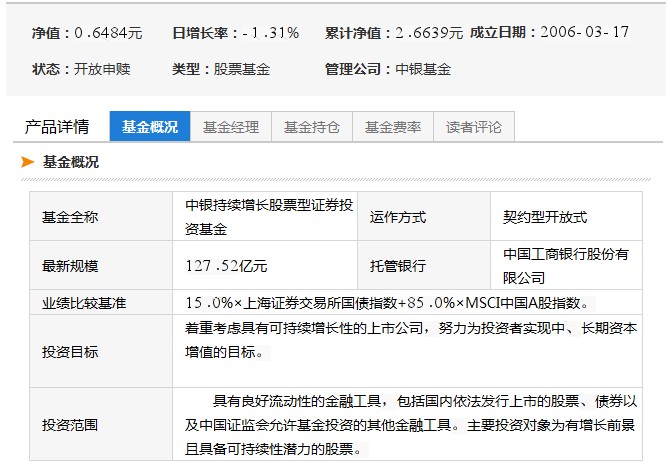
Task: Click the 开放申赎 status value
Action: pyautogui.click(x=103, y=69)
